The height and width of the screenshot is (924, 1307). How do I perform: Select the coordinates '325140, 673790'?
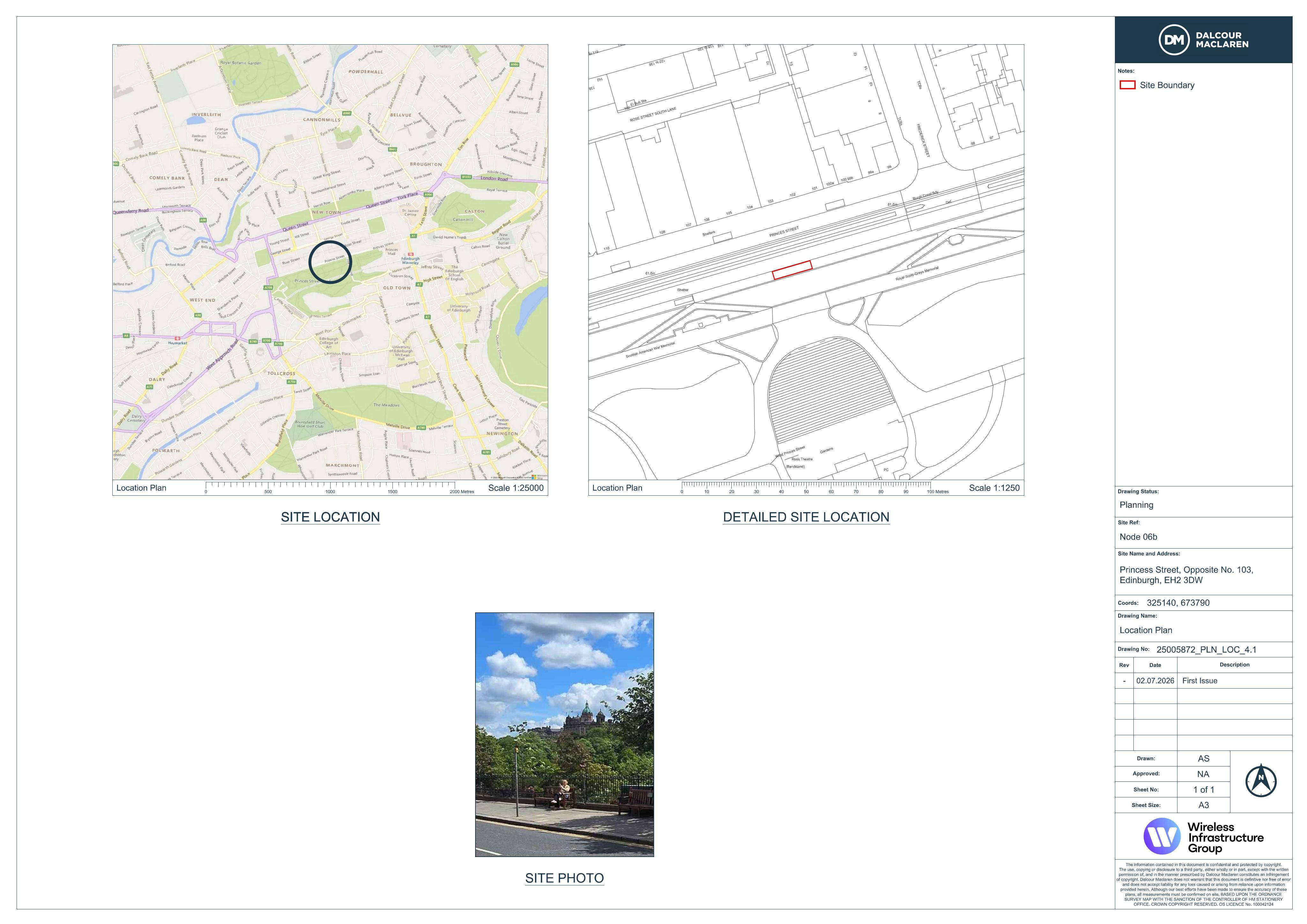tap(1178, 603)
